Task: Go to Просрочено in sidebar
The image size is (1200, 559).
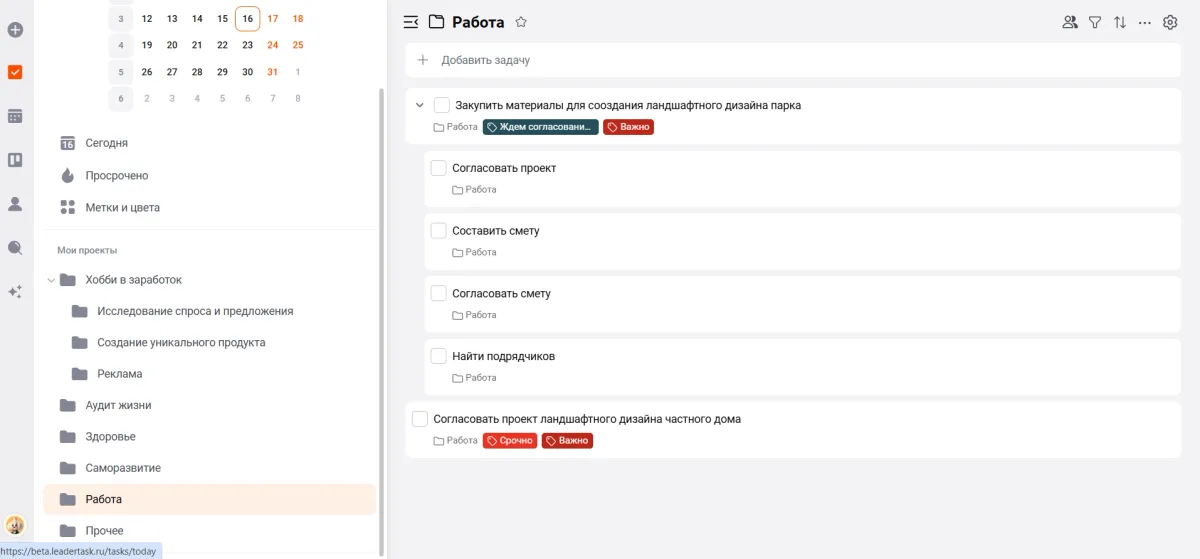Action: tap(116, 175)
